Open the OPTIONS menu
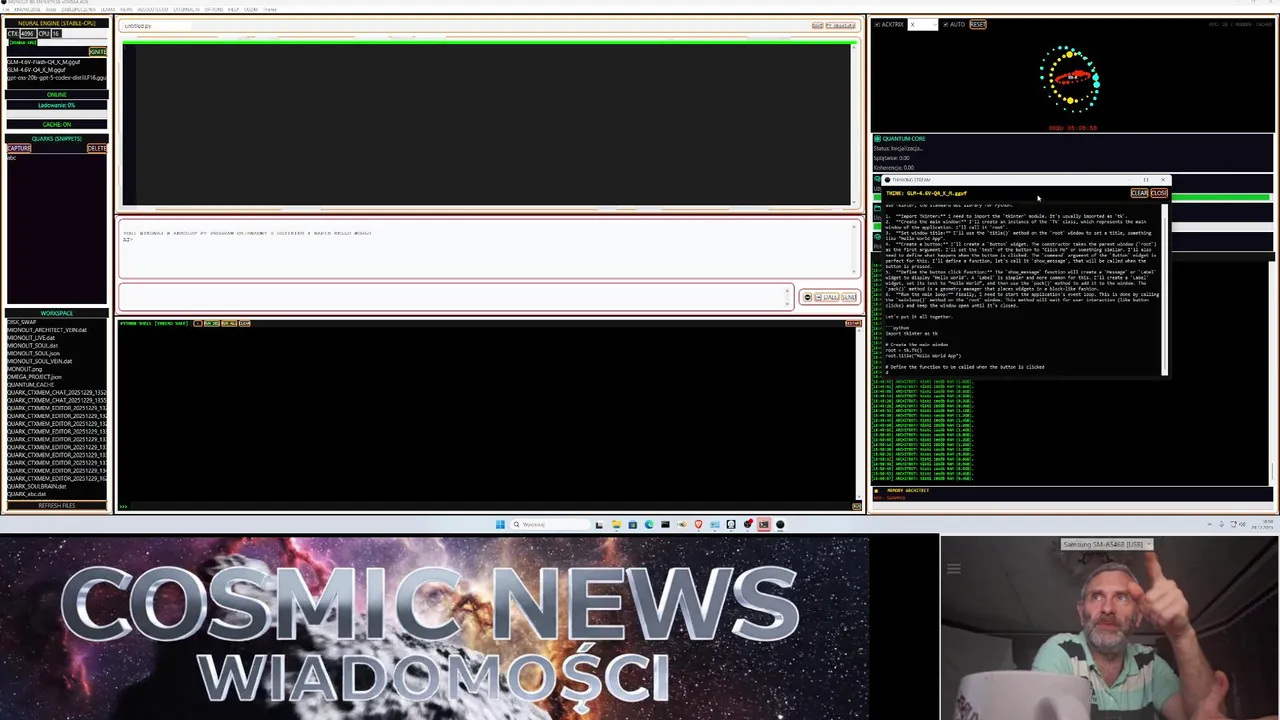This screenshot has height=720, width=1280. (214, 10)
